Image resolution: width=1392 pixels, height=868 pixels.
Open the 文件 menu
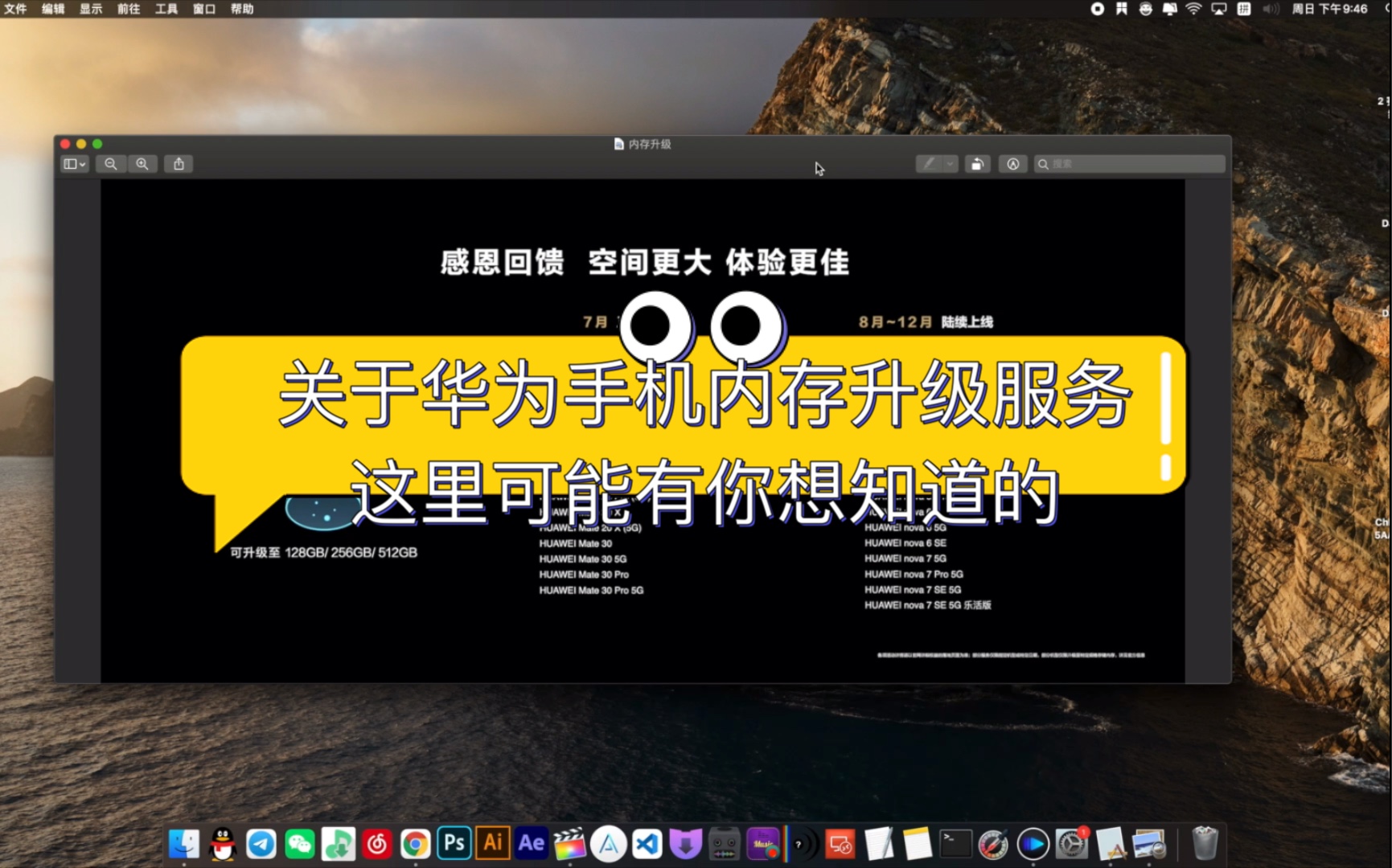15,9
